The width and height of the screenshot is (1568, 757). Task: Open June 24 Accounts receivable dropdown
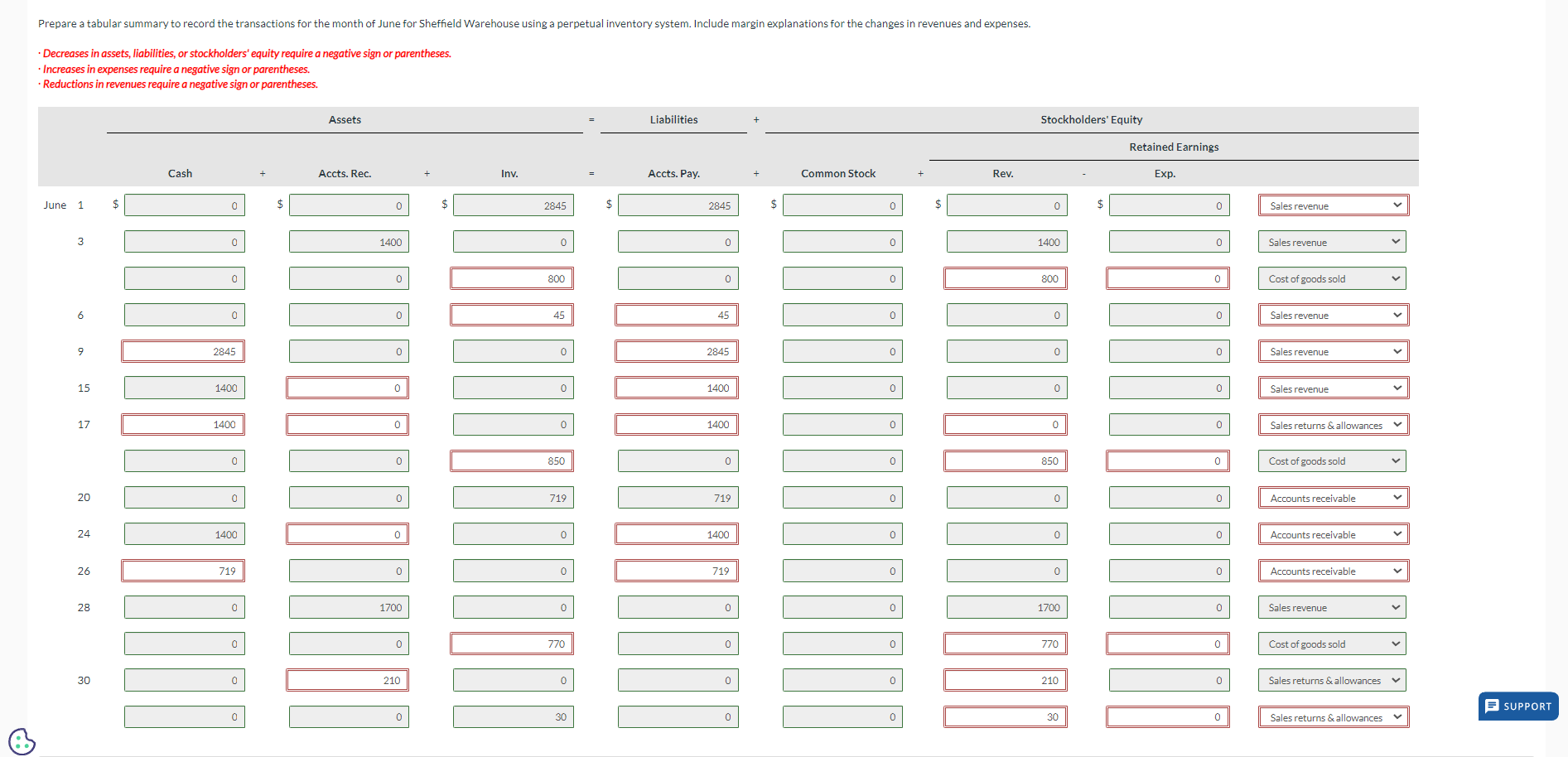coord(1334,534)
